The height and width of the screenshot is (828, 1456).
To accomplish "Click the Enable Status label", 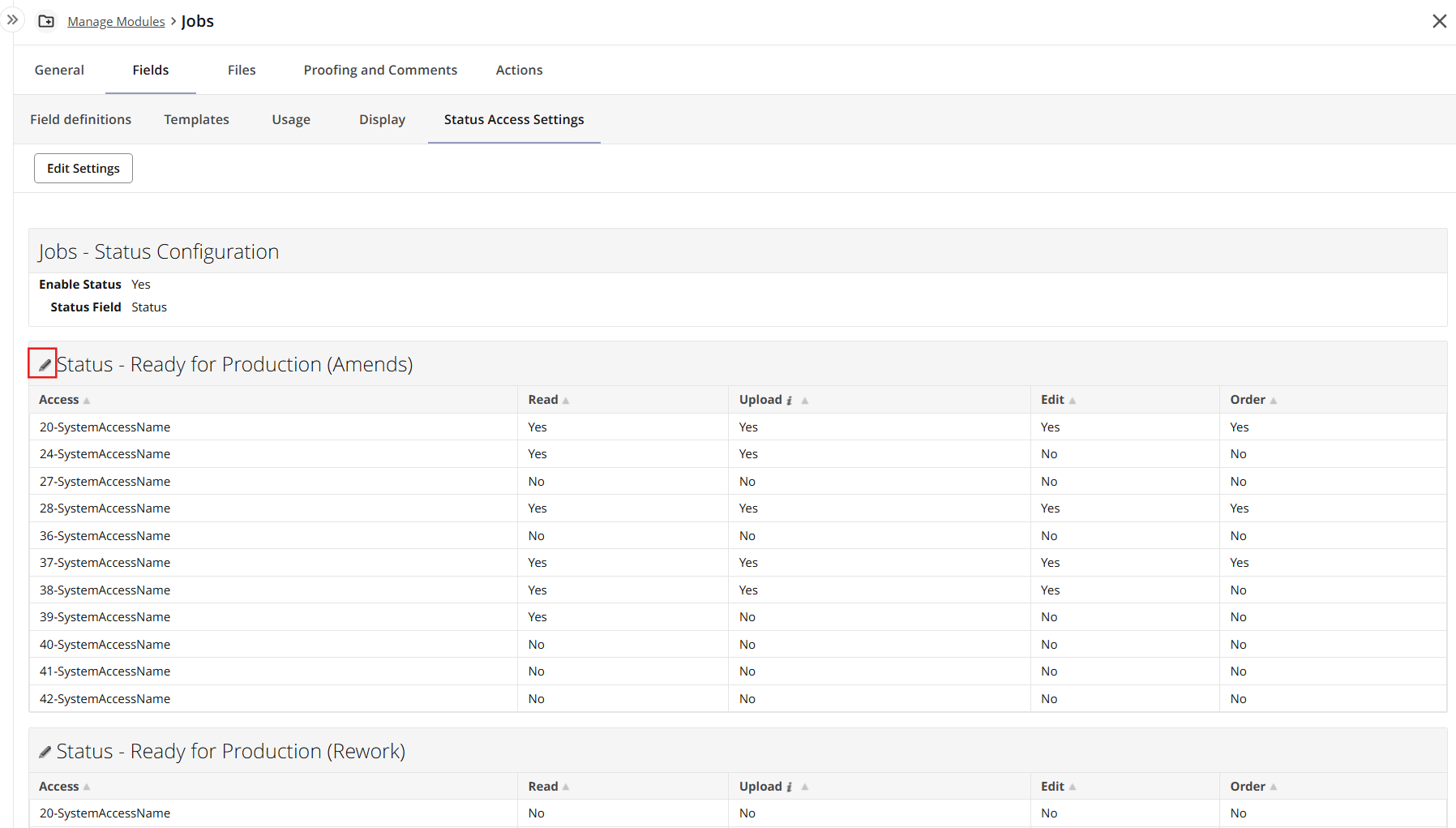I will click(x=80, y=285).
